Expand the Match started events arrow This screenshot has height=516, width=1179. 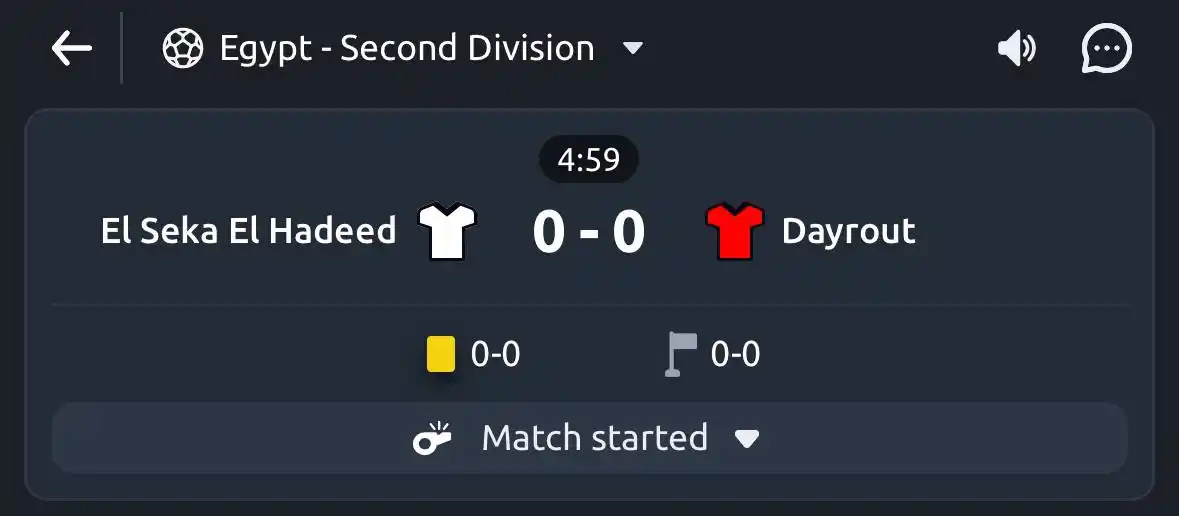pyautogui.click(x=747, y=439)
